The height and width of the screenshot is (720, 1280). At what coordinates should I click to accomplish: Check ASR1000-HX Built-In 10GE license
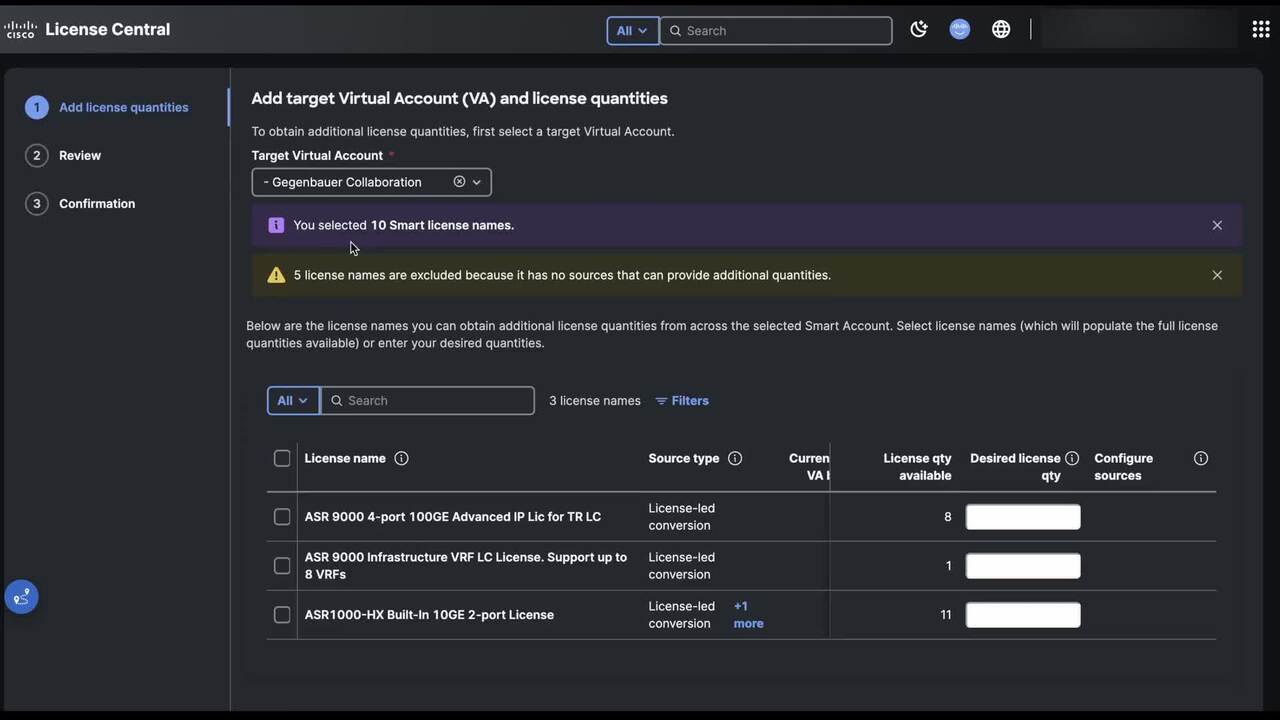pyautogui.click(x=282, y=615)
